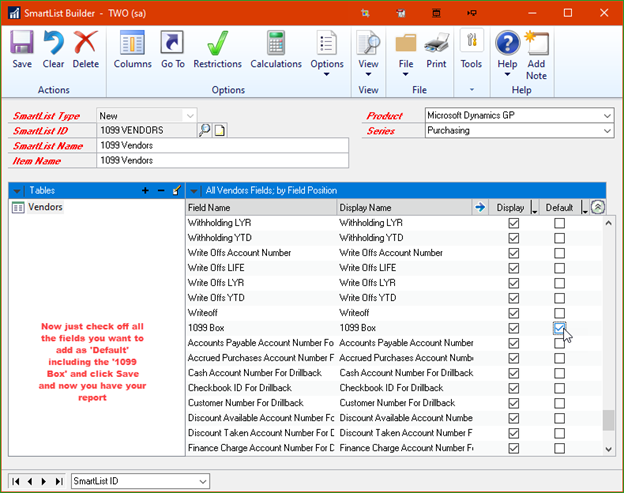The image size is (624, 493).
Task: Go to previous record navigation button
Action: point(30,481)
